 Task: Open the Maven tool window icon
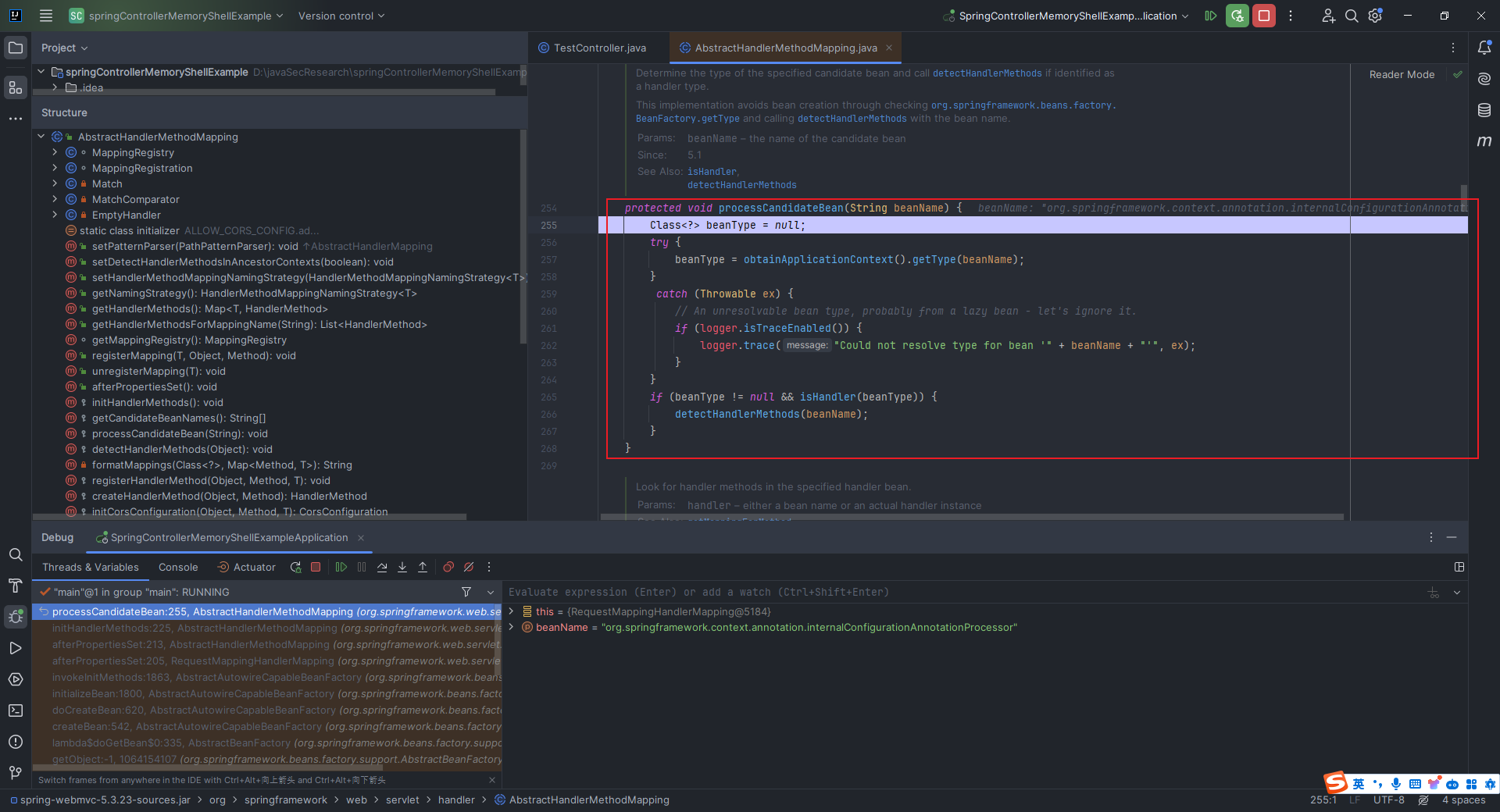coord(1484,141)
